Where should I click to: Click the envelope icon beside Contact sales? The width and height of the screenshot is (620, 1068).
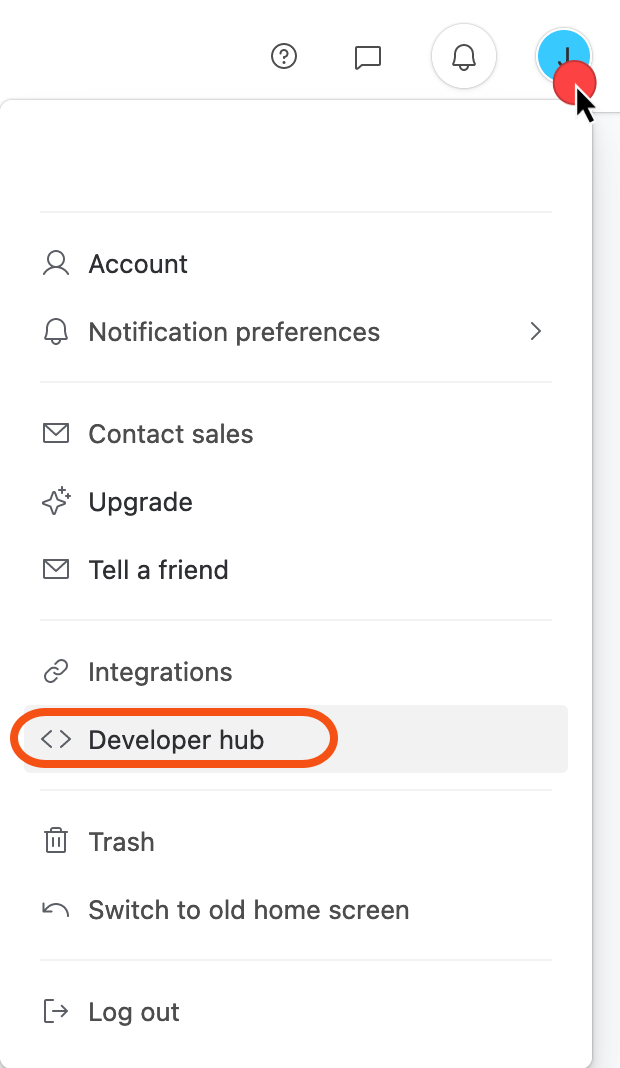56,433
